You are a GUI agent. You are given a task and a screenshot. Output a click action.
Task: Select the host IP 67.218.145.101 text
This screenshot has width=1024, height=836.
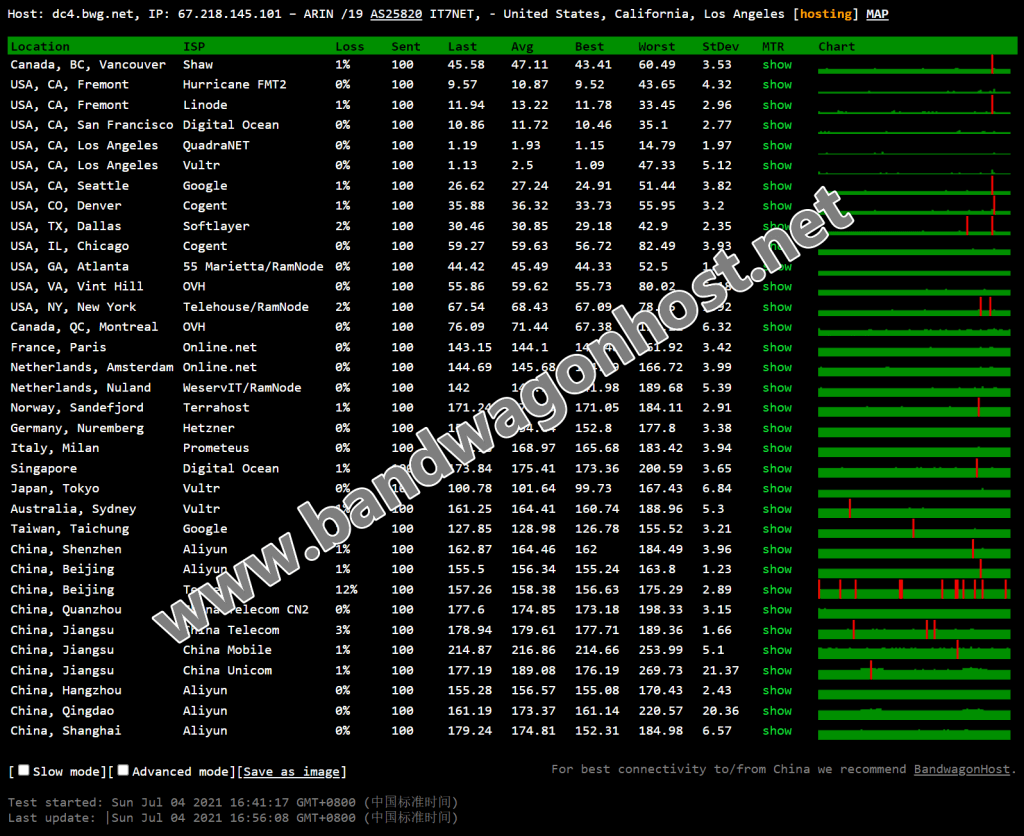(229, 14)
